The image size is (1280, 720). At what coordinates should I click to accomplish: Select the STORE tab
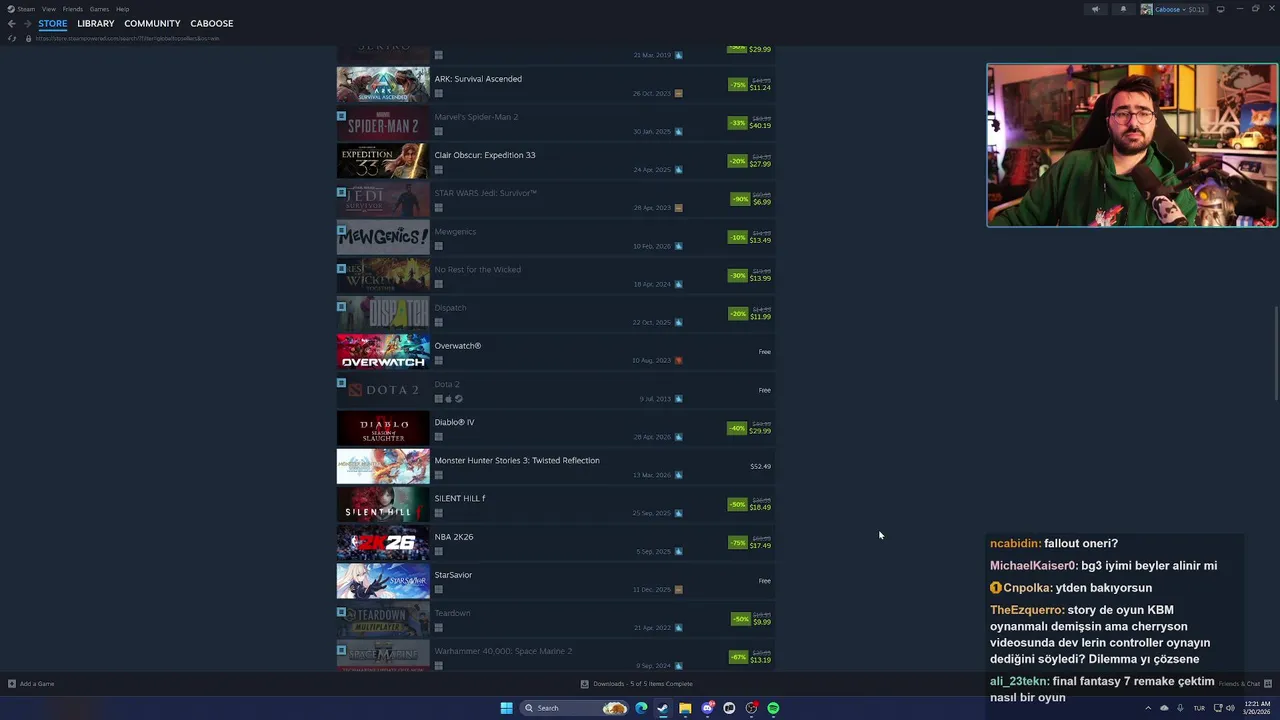(53, 23)
